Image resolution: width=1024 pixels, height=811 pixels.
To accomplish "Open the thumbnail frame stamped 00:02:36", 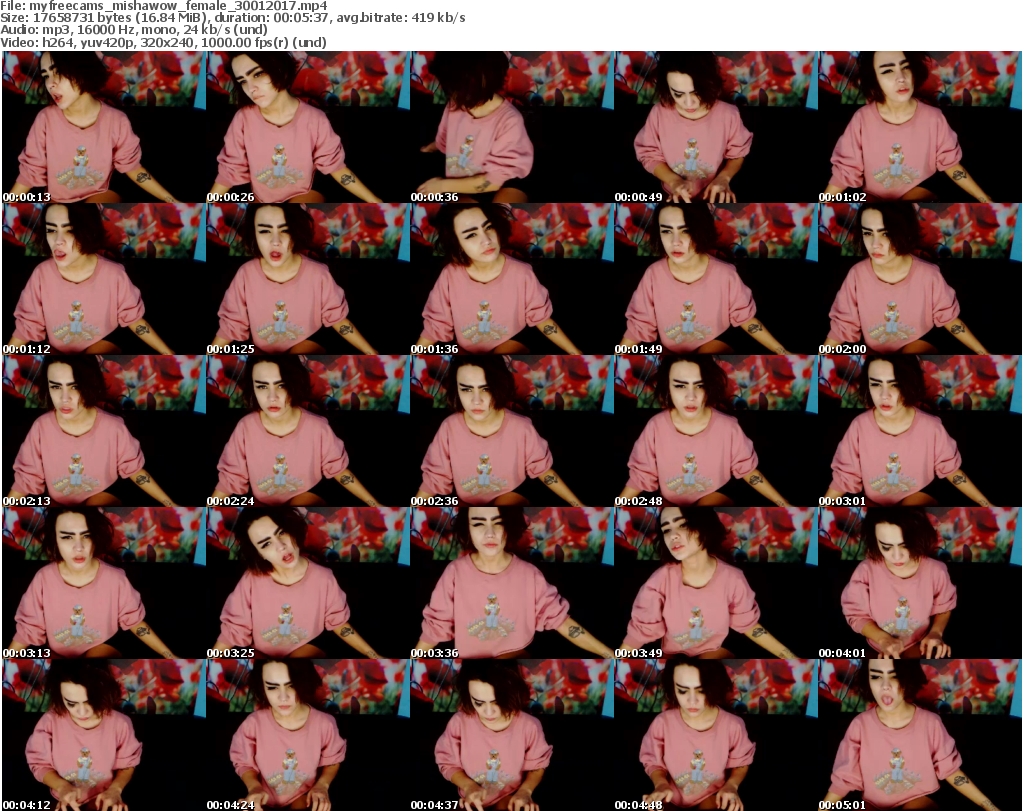I will click(x=511, y=431).
